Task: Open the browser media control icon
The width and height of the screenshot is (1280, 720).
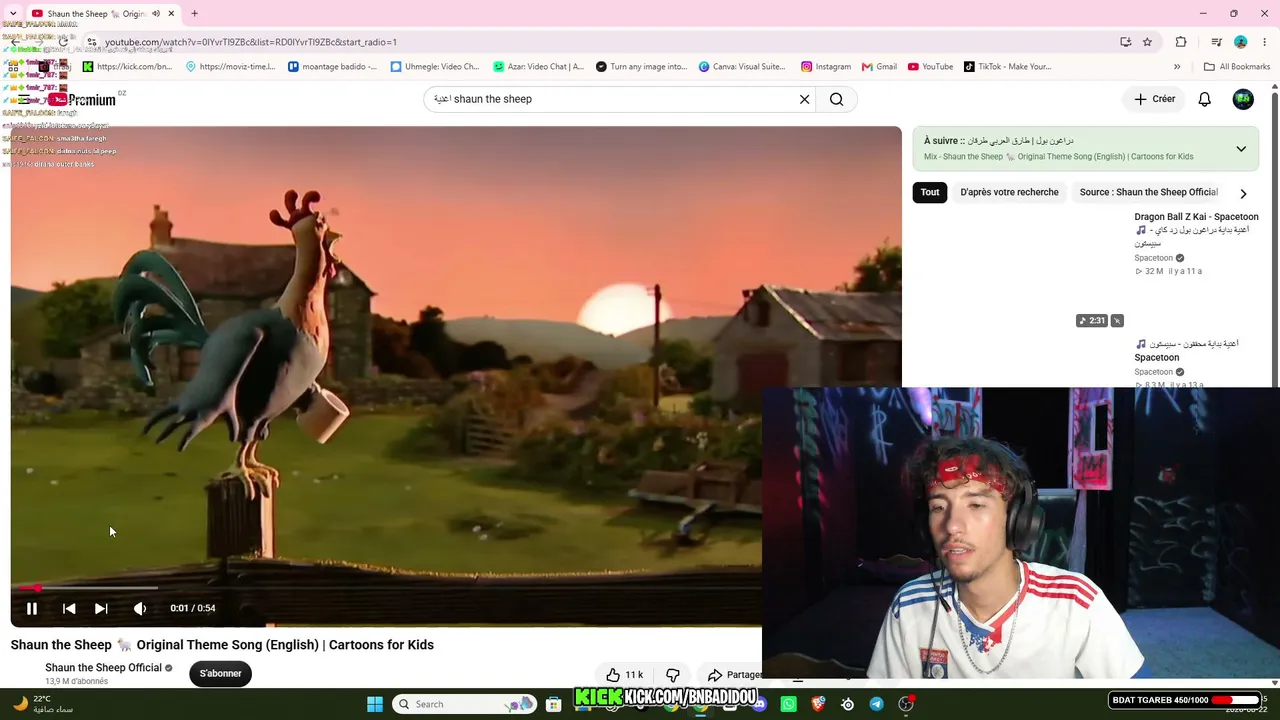Action: click(1216, 42)
